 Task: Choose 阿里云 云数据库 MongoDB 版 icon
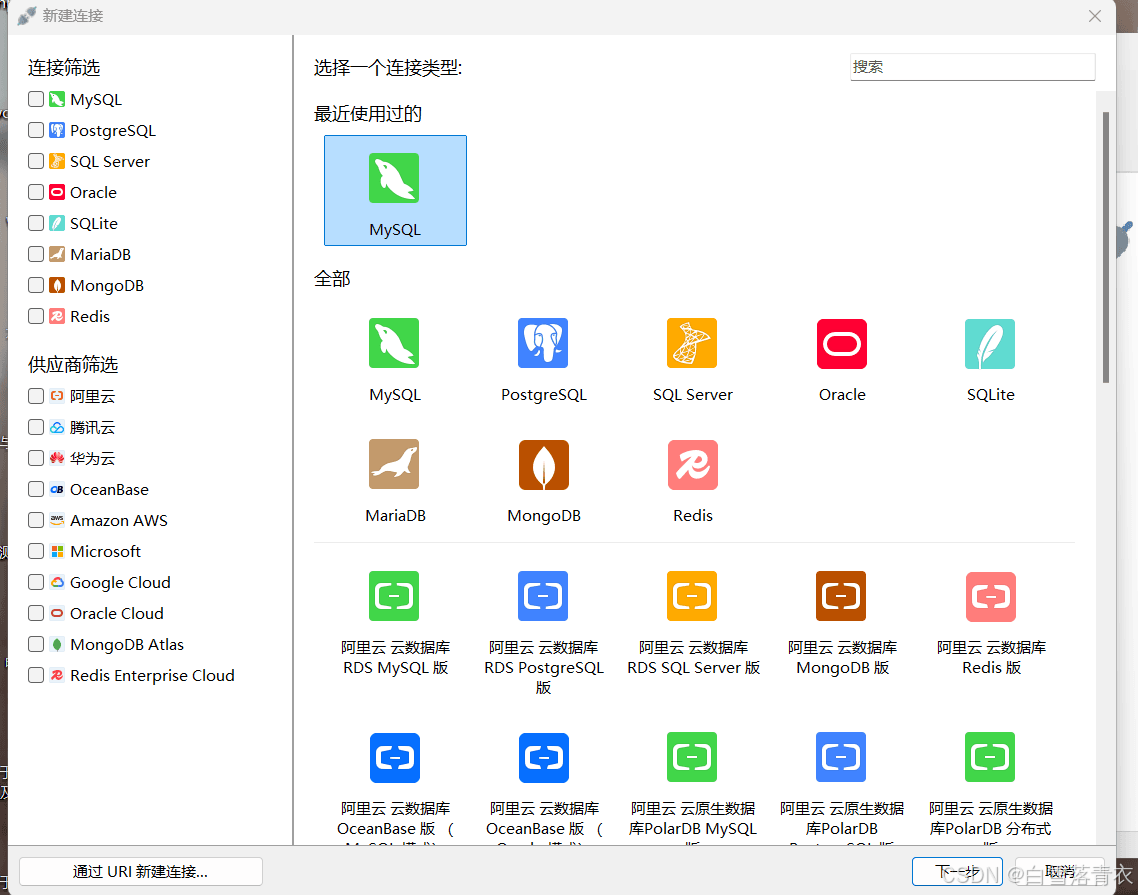[841, 597]
